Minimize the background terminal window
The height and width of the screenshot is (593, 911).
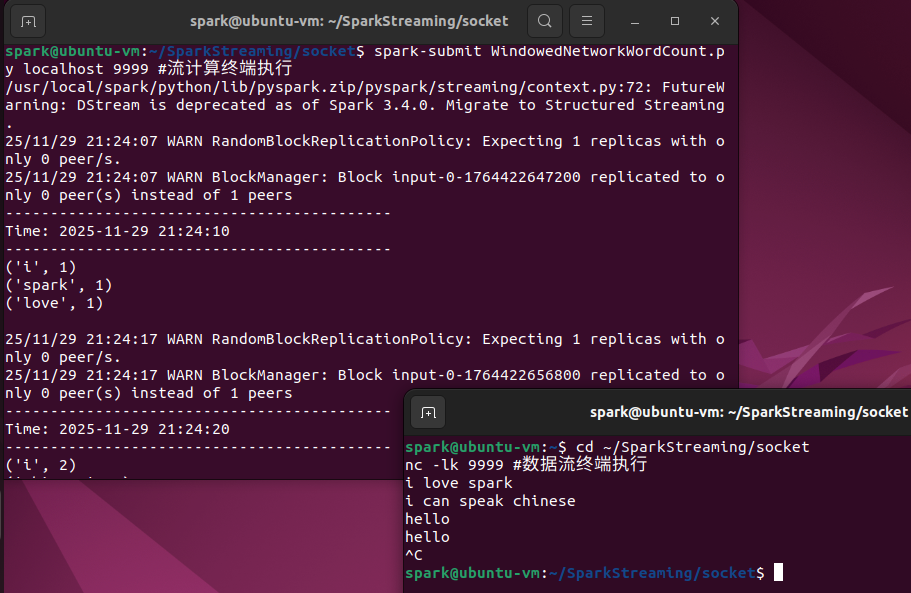[x=634, y=20]
